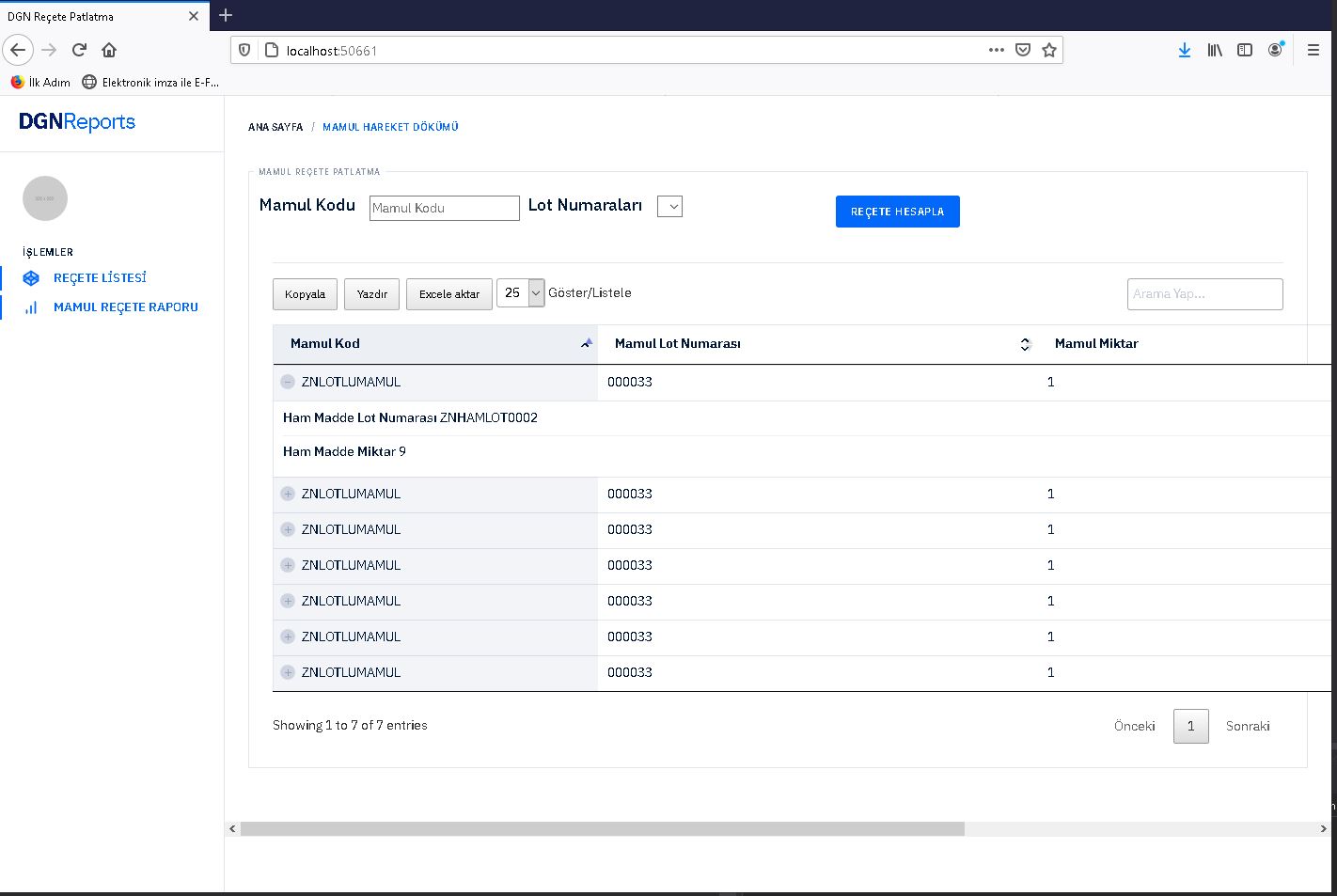Screen dimensions: 1337x896
Task: Open the Firefox account avatar icon
Action: [x=1276, y=50]
